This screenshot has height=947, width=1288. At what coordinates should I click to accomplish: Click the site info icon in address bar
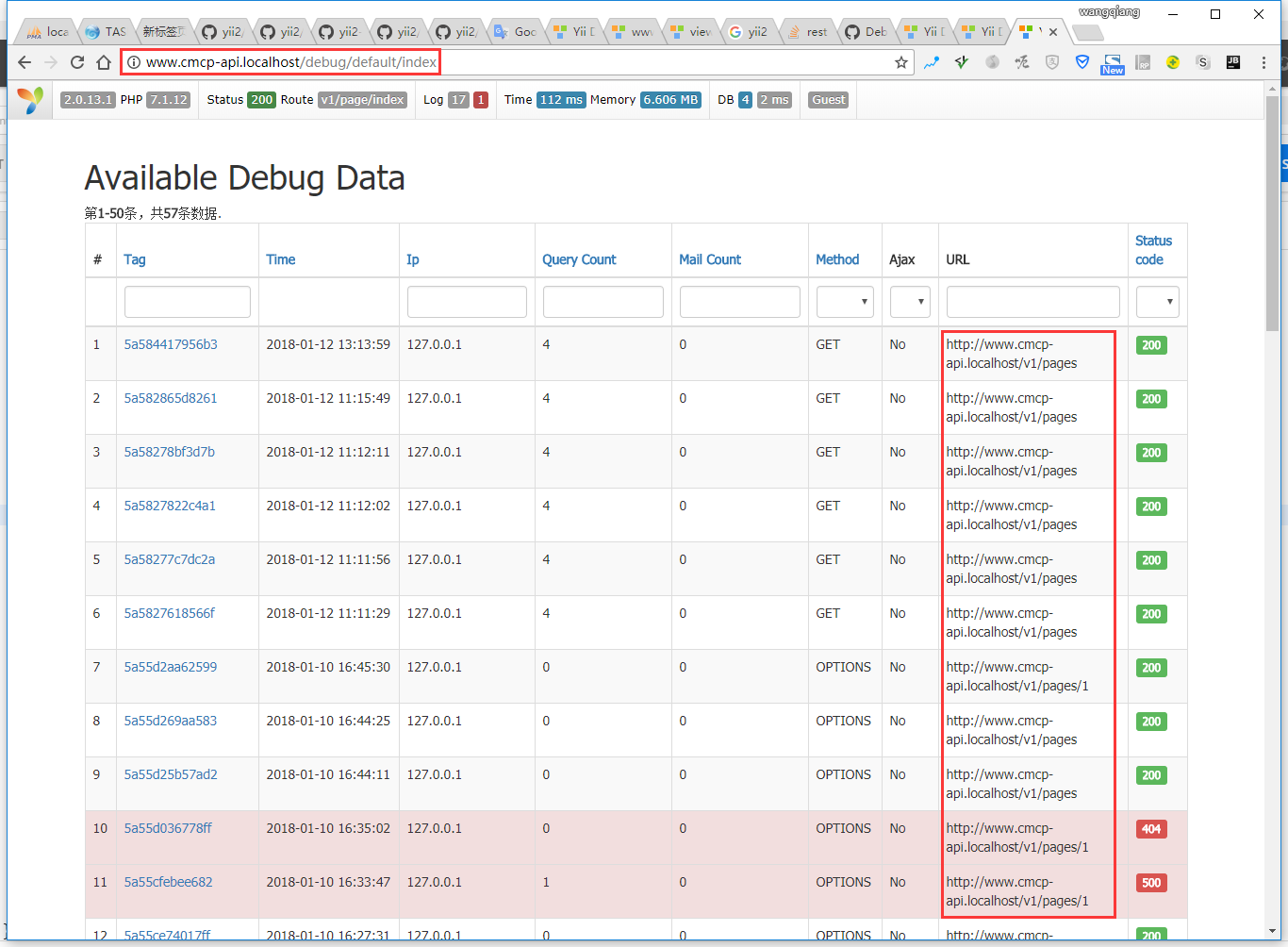click(x=134, y=62)
